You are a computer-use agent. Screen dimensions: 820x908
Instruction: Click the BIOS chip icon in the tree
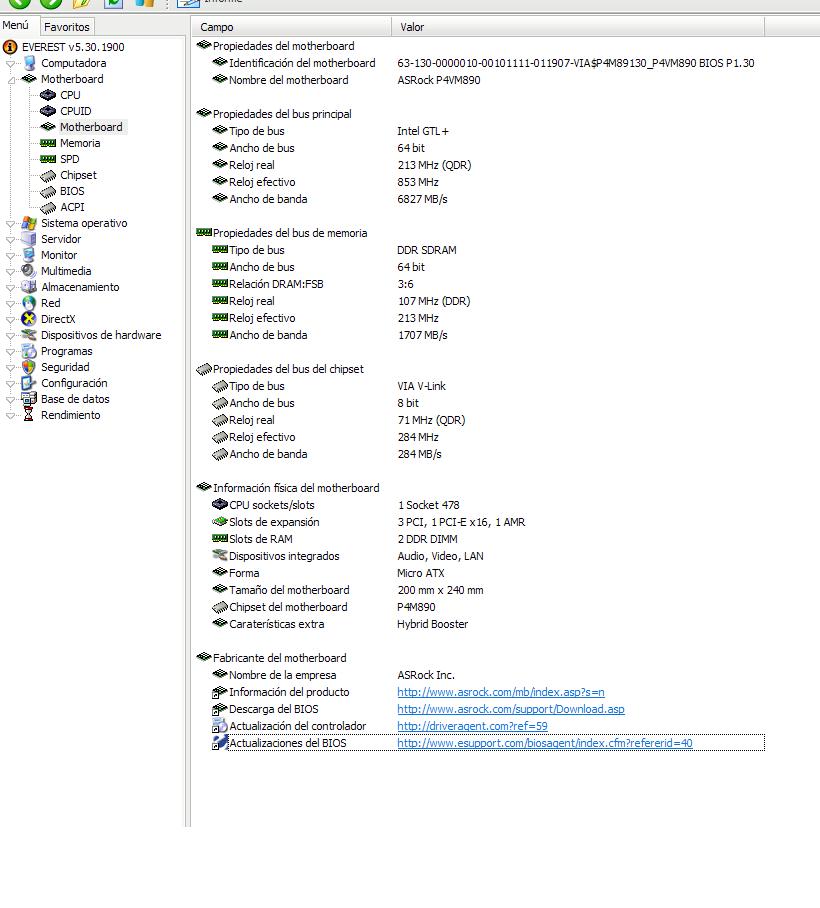pos(47,192)
